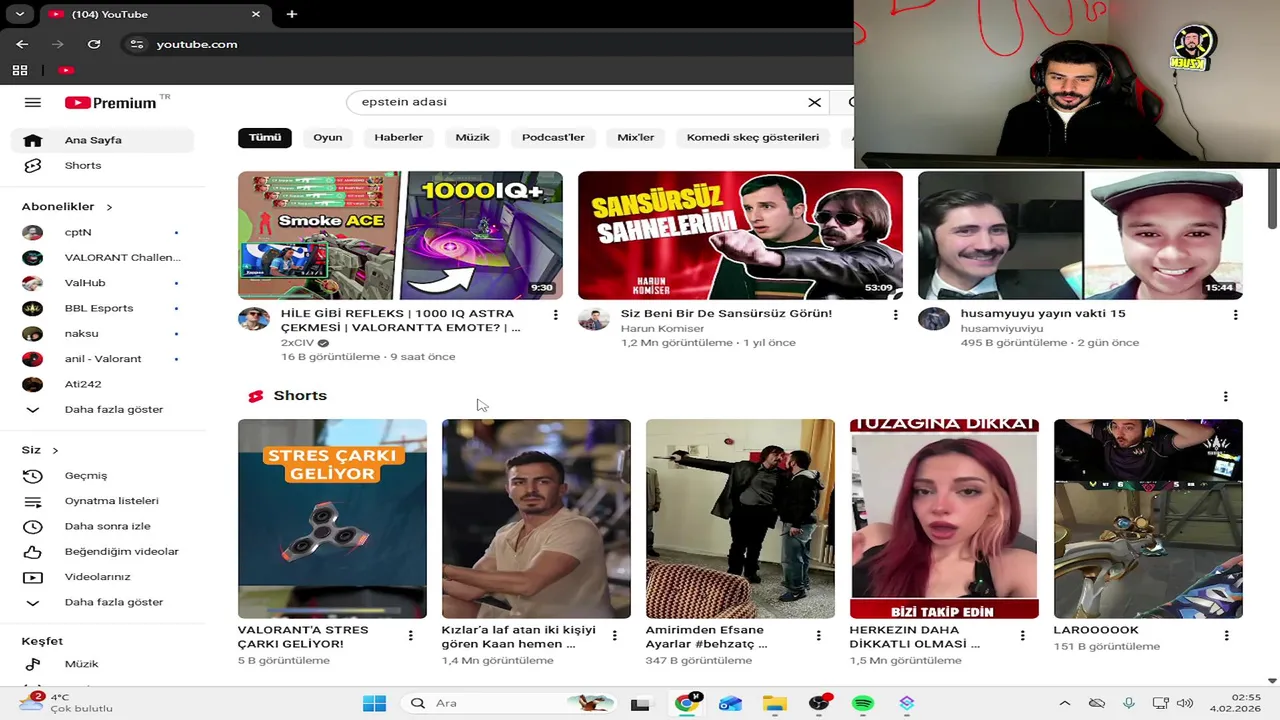This screenshot has height=720, width=1280.
Task: Open options for Siz Beni Bir De Sansürsüz video
Action: [x=895, y=314]
